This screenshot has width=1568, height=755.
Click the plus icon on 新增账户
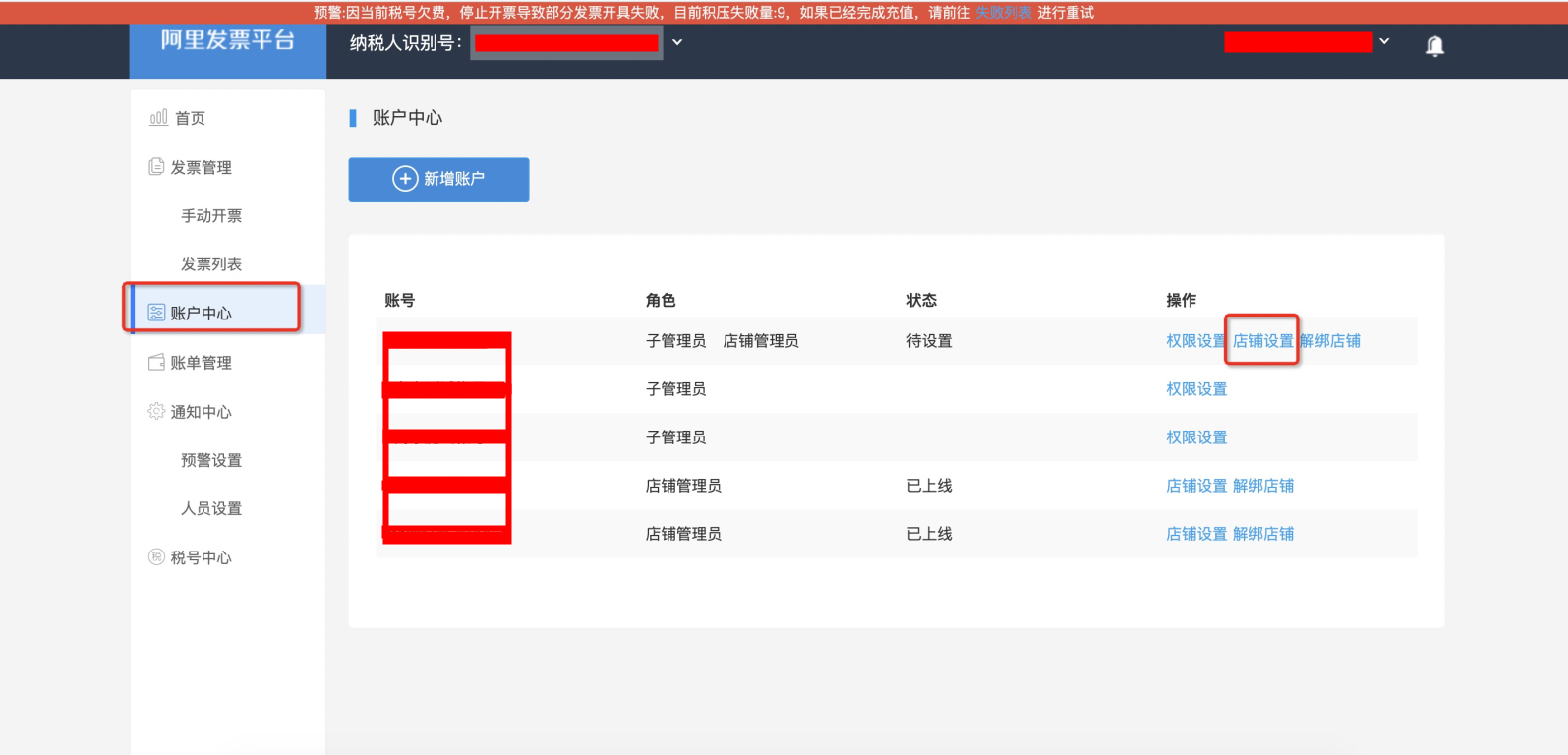pyautogui.click(x=405, y=179)
